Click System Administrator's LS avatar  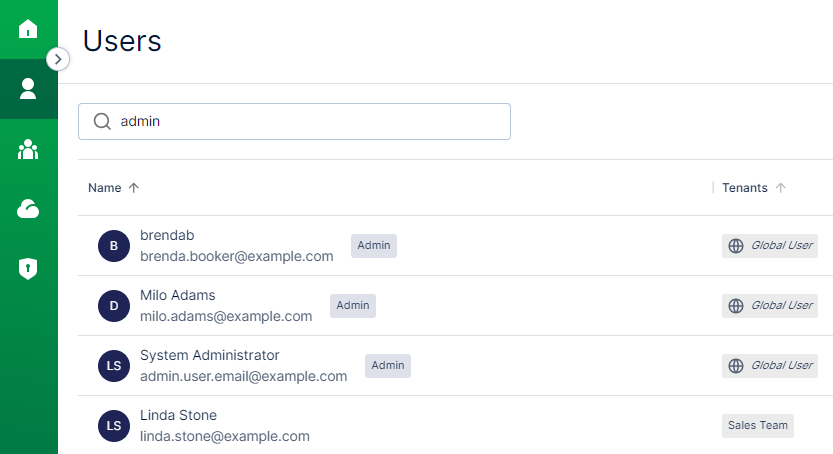point(114,366)
